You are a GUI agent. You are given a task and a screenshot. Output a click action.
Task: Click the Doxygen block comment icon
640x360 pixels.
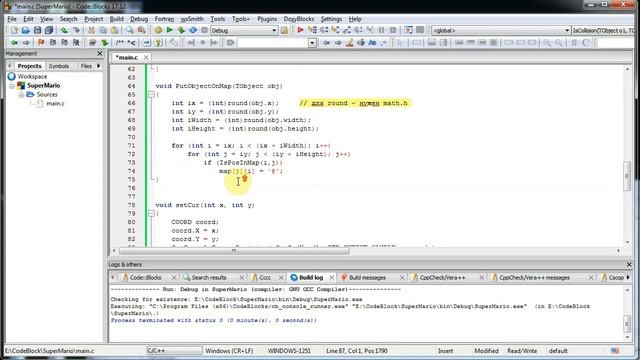(x=120, y=42)
